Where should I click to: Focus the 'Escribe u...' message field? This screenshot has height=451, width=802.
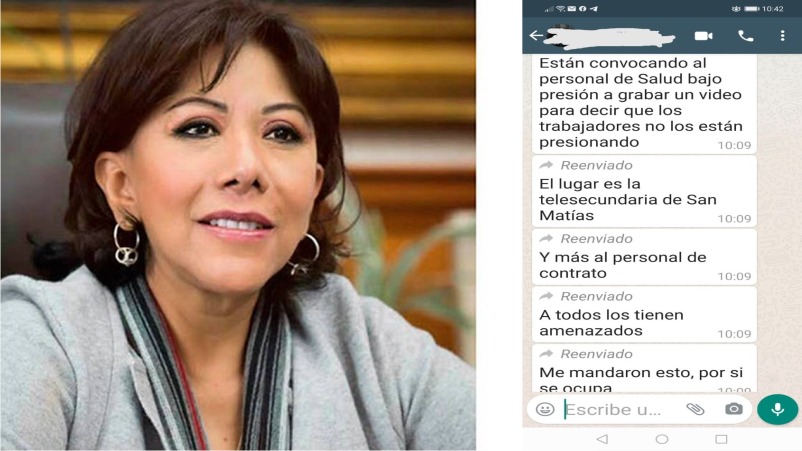[613, 410]
